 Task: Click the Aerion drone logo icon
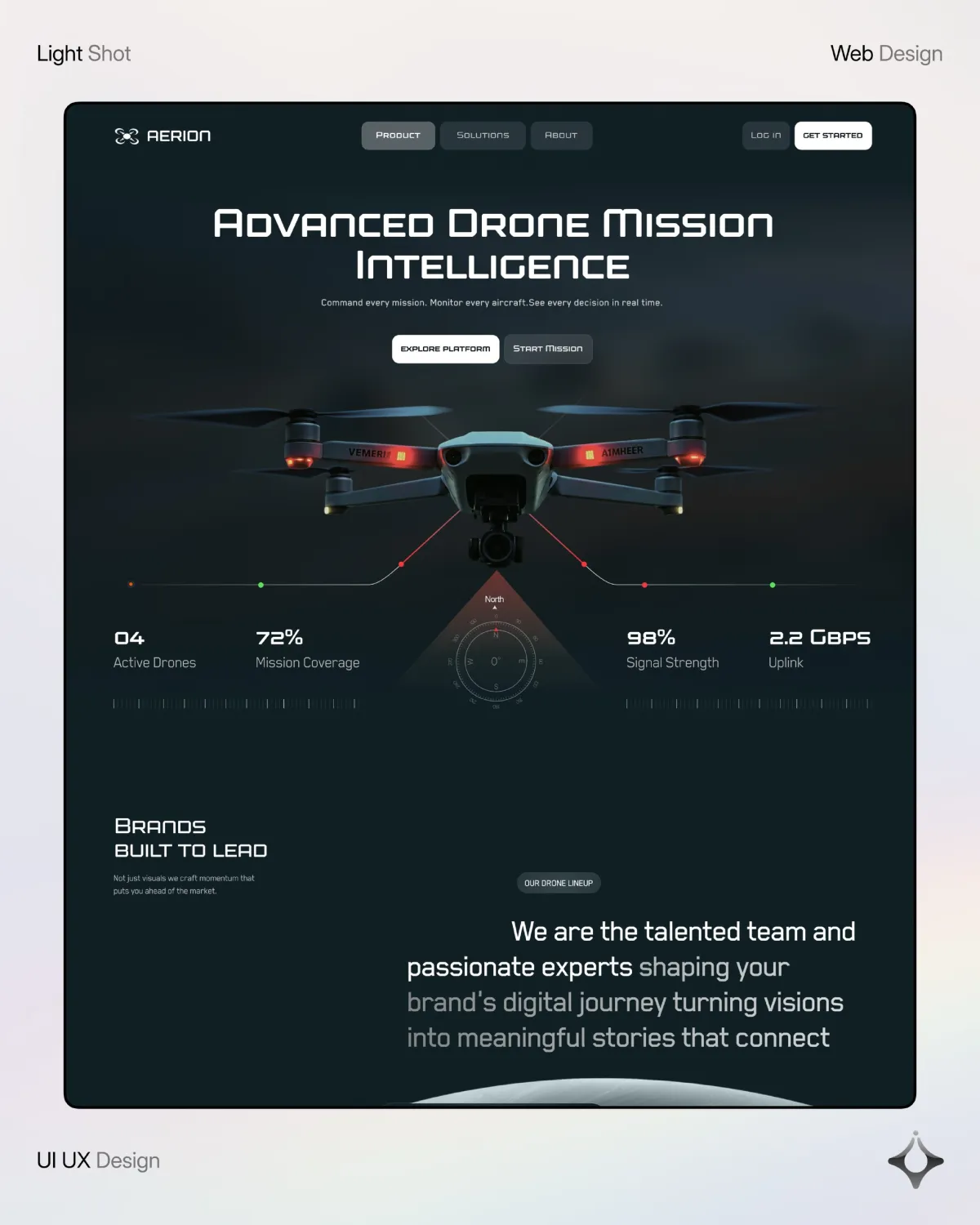(x=127, y=136)
